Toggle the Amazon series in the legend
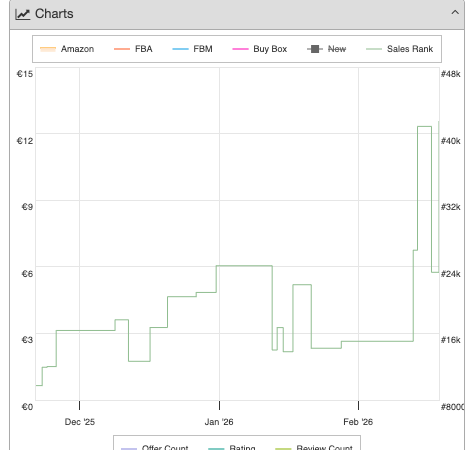This screenshot has height=450, width=474. [67, 49]
